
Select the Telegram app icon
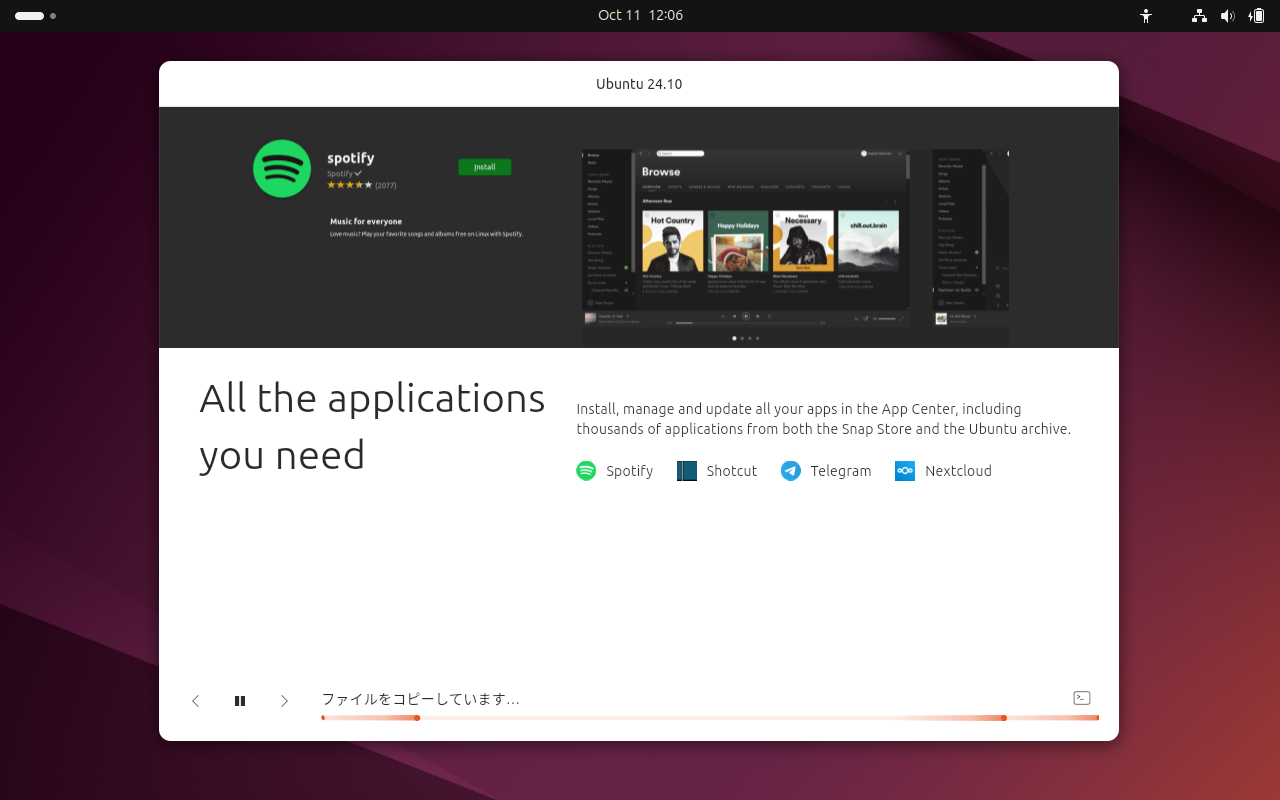tap(791, 470)
